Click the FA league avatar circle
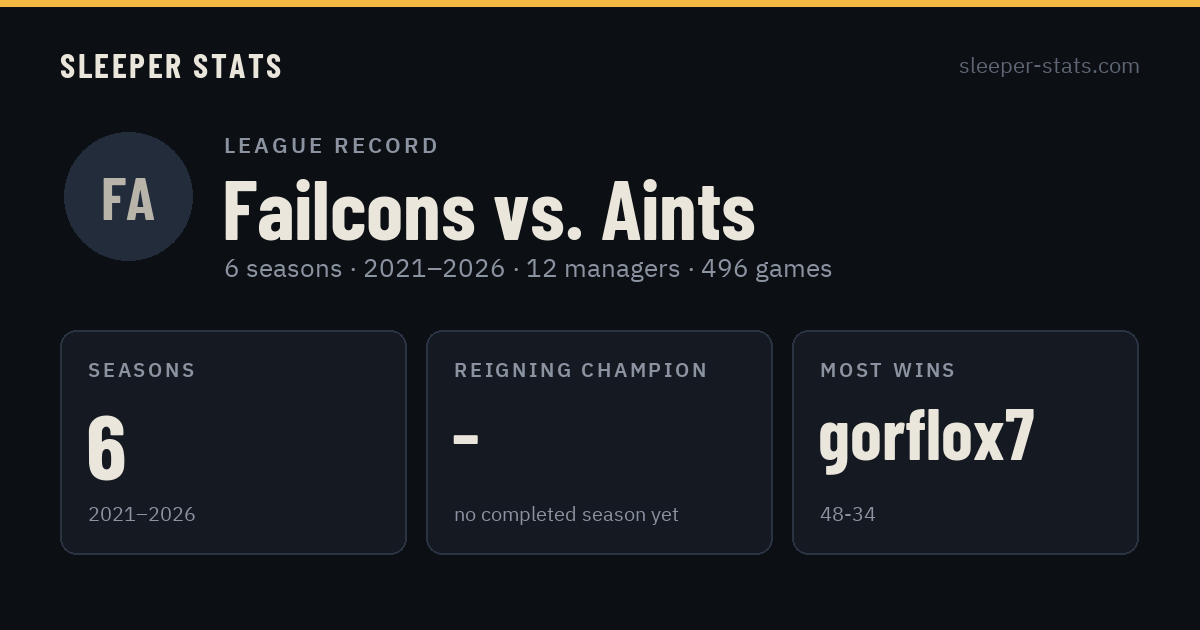This screenshot has width=1200, height=630. tap(128, 196)
